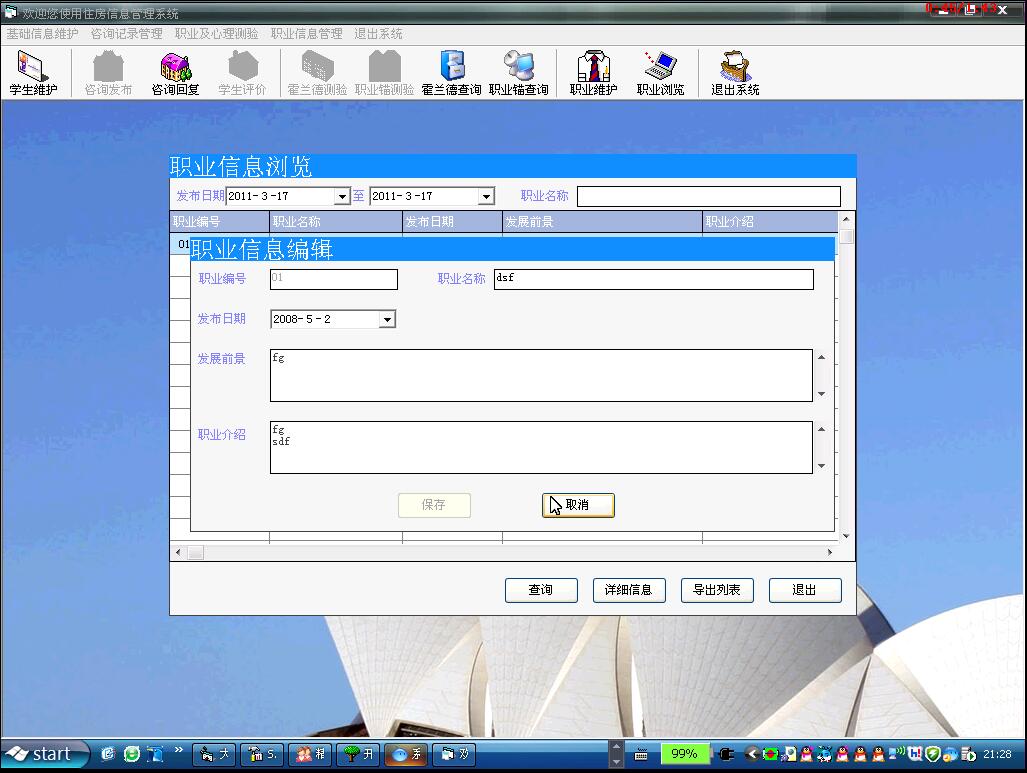Open the 学生维护 toolbar icon
This screenshot has width=1027, height=773.
pyautogui.click(x=33, y=73)
